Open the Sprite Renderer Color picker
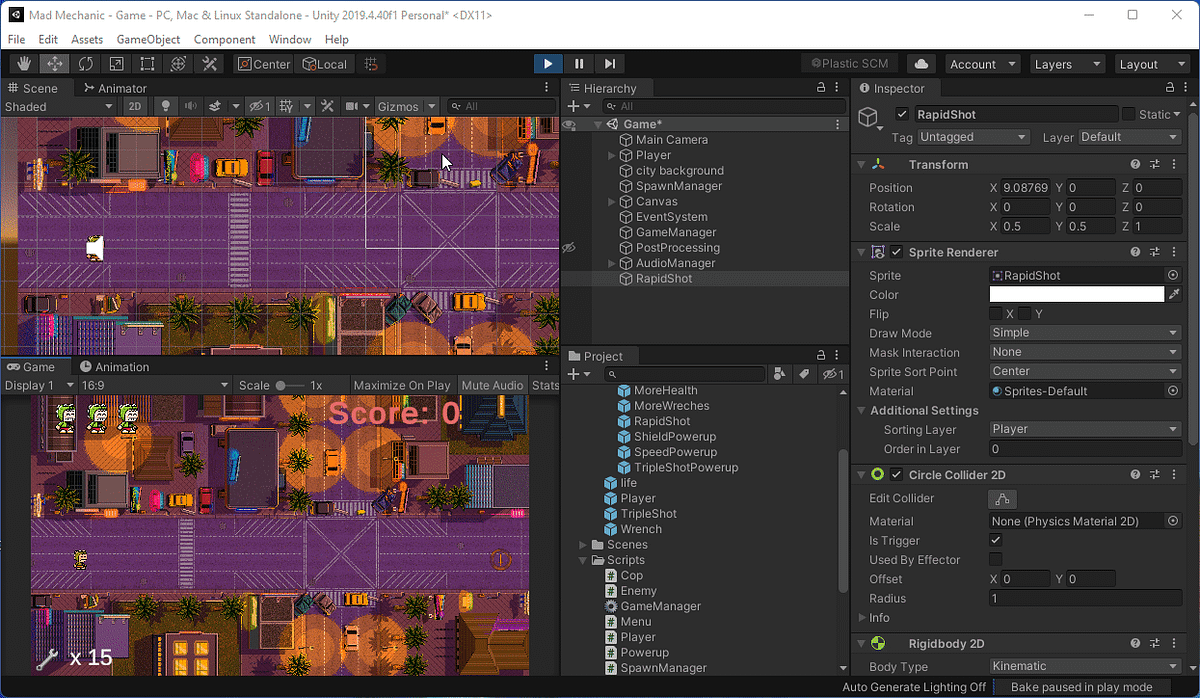 (1077, 294)
